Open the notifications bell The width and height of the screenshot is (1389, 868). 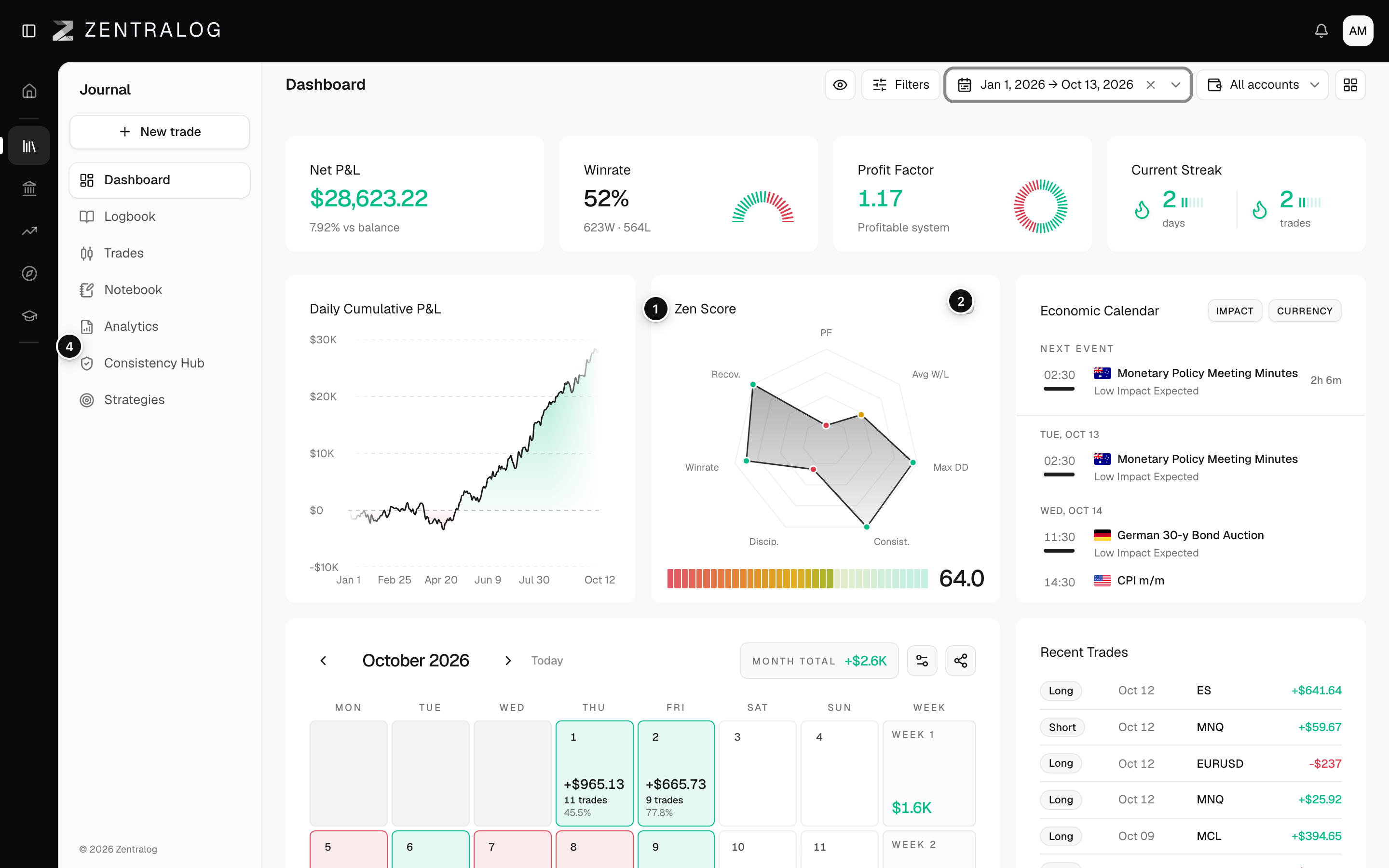[x=1321, y=30]
